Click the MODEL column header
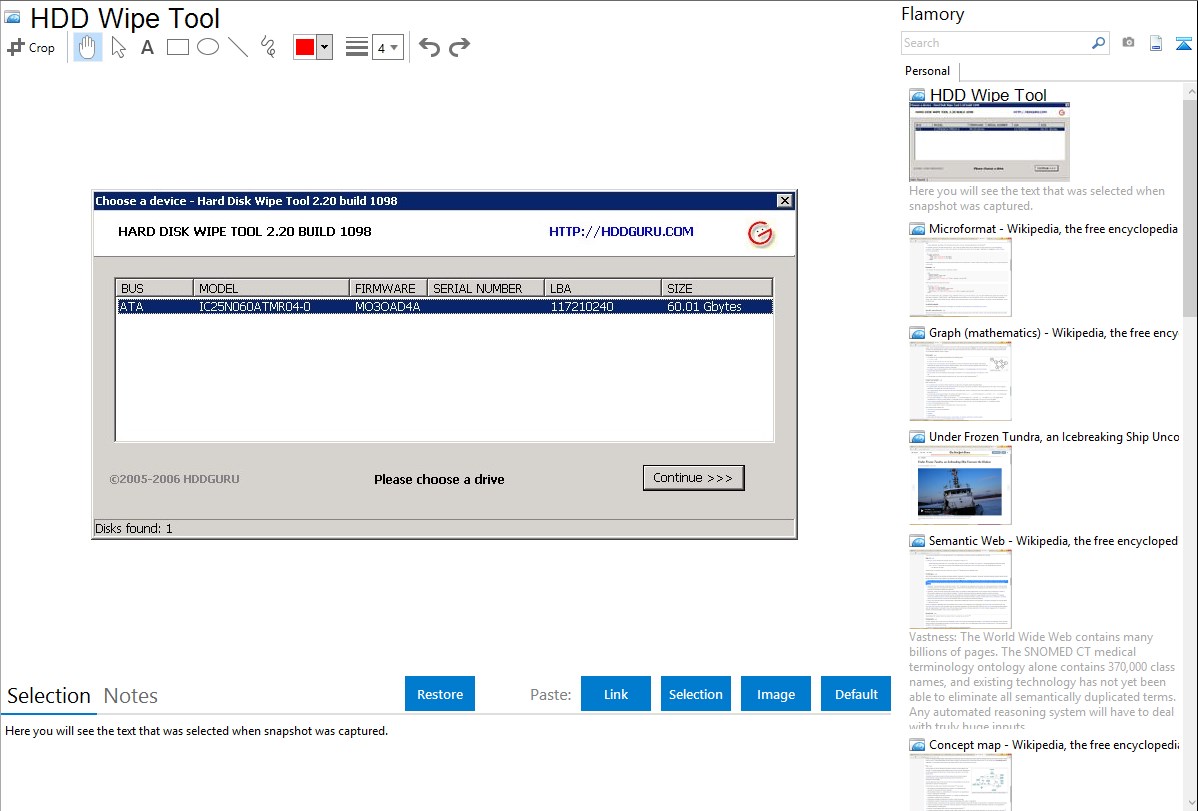The height and width of the screenshot is (811, 1198). tap(271, 288)
